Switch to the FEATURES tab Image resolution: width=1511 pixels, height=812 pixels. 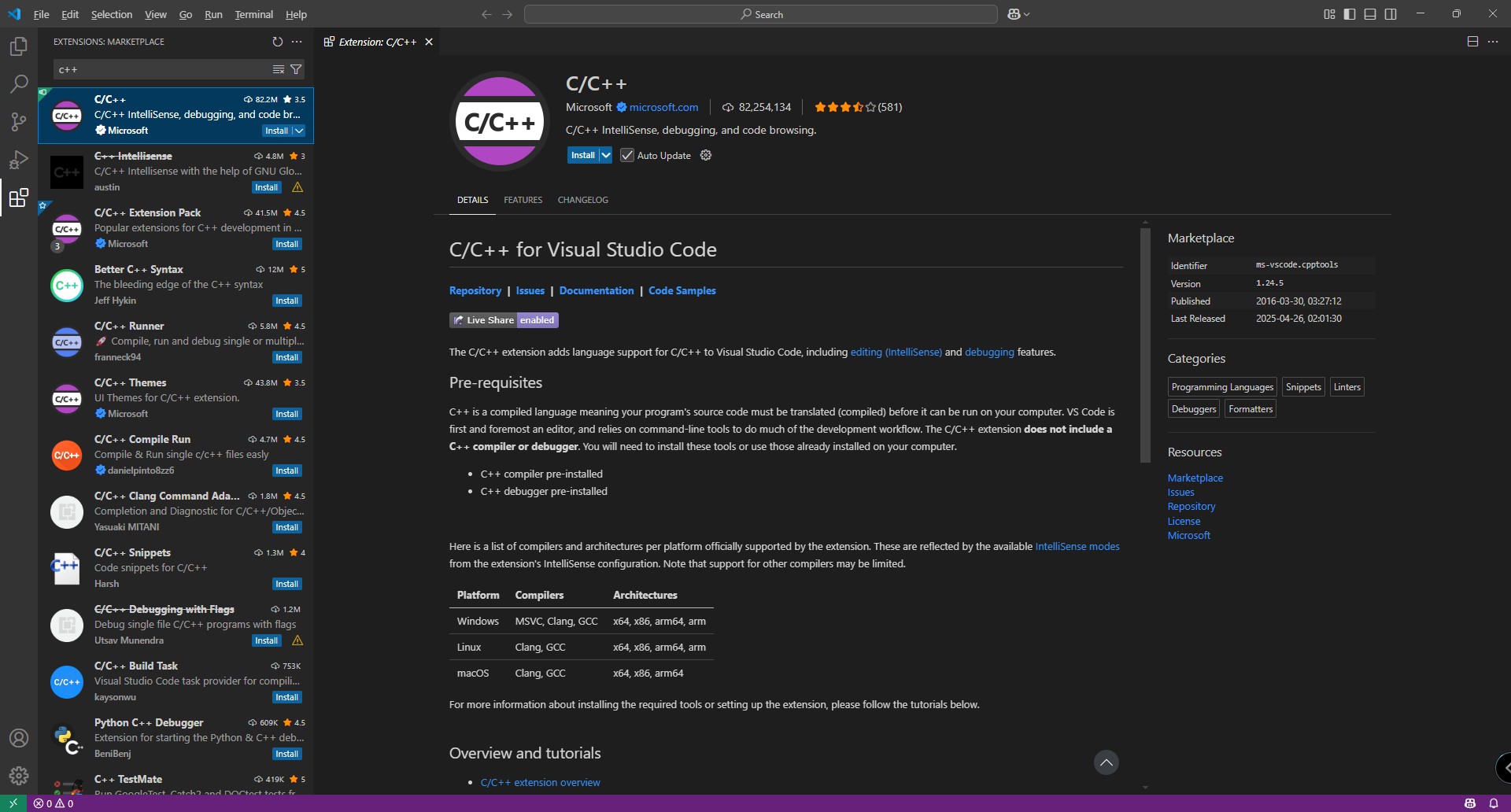(523, 200)
